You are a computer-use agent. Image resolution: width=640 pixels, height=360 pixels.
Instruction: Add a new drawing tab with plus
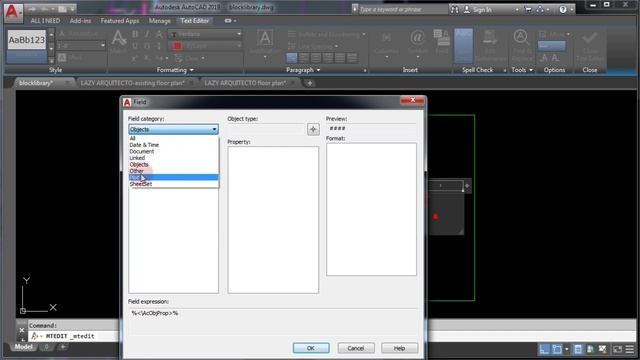[310, 83]
